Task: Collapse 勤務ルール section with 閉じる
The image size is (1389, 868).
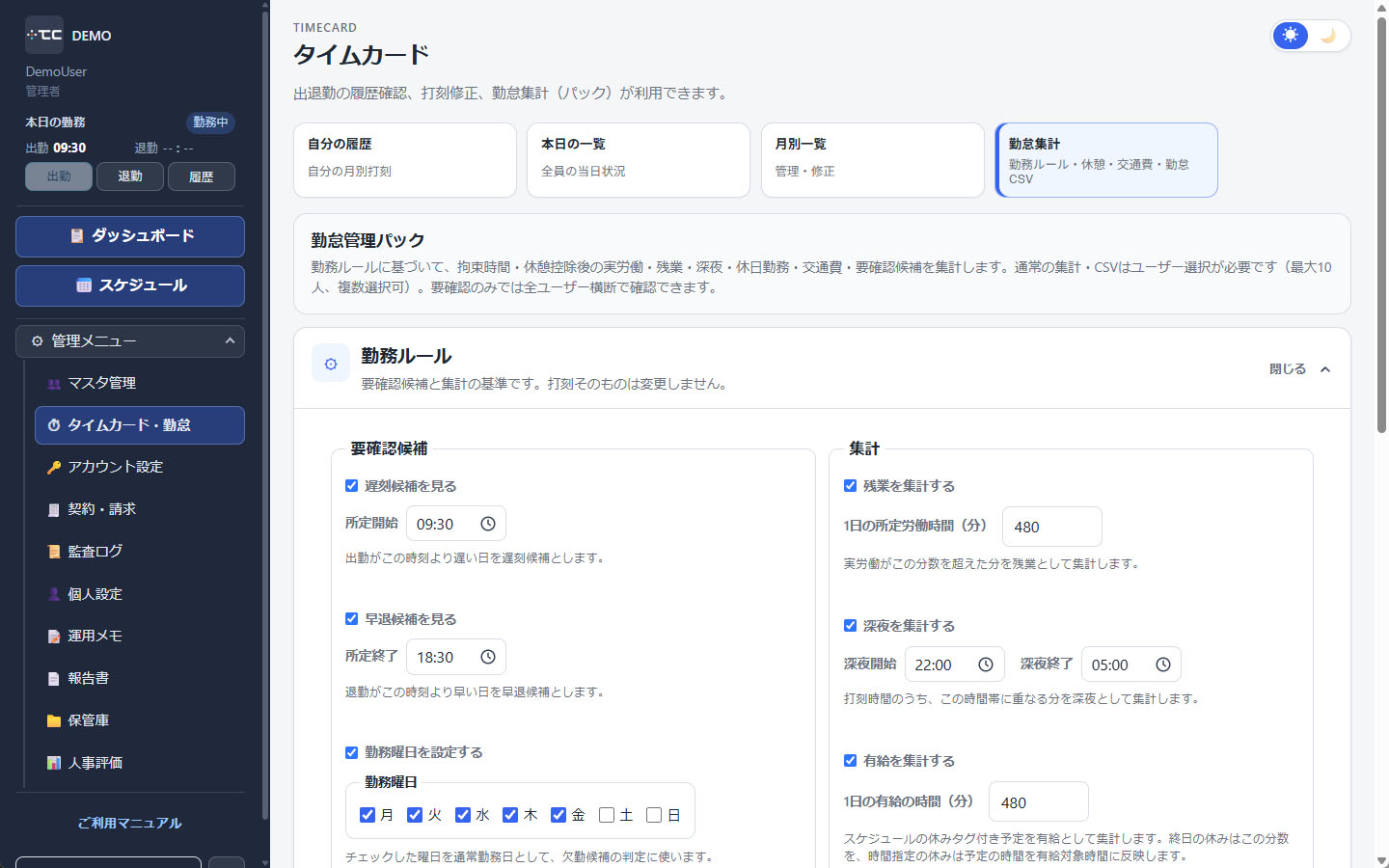Action: [1299, 369]
